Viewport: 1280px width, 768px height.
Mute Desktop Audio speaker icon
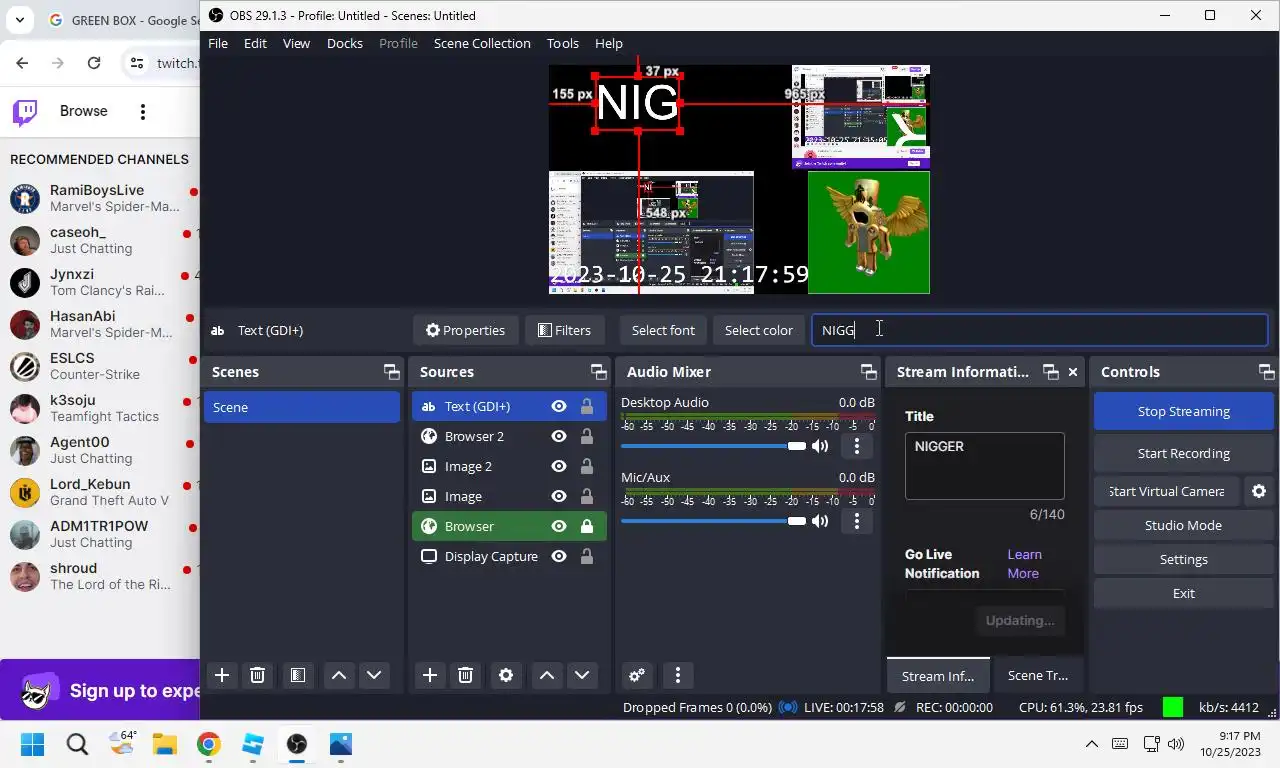click(820, 446)
